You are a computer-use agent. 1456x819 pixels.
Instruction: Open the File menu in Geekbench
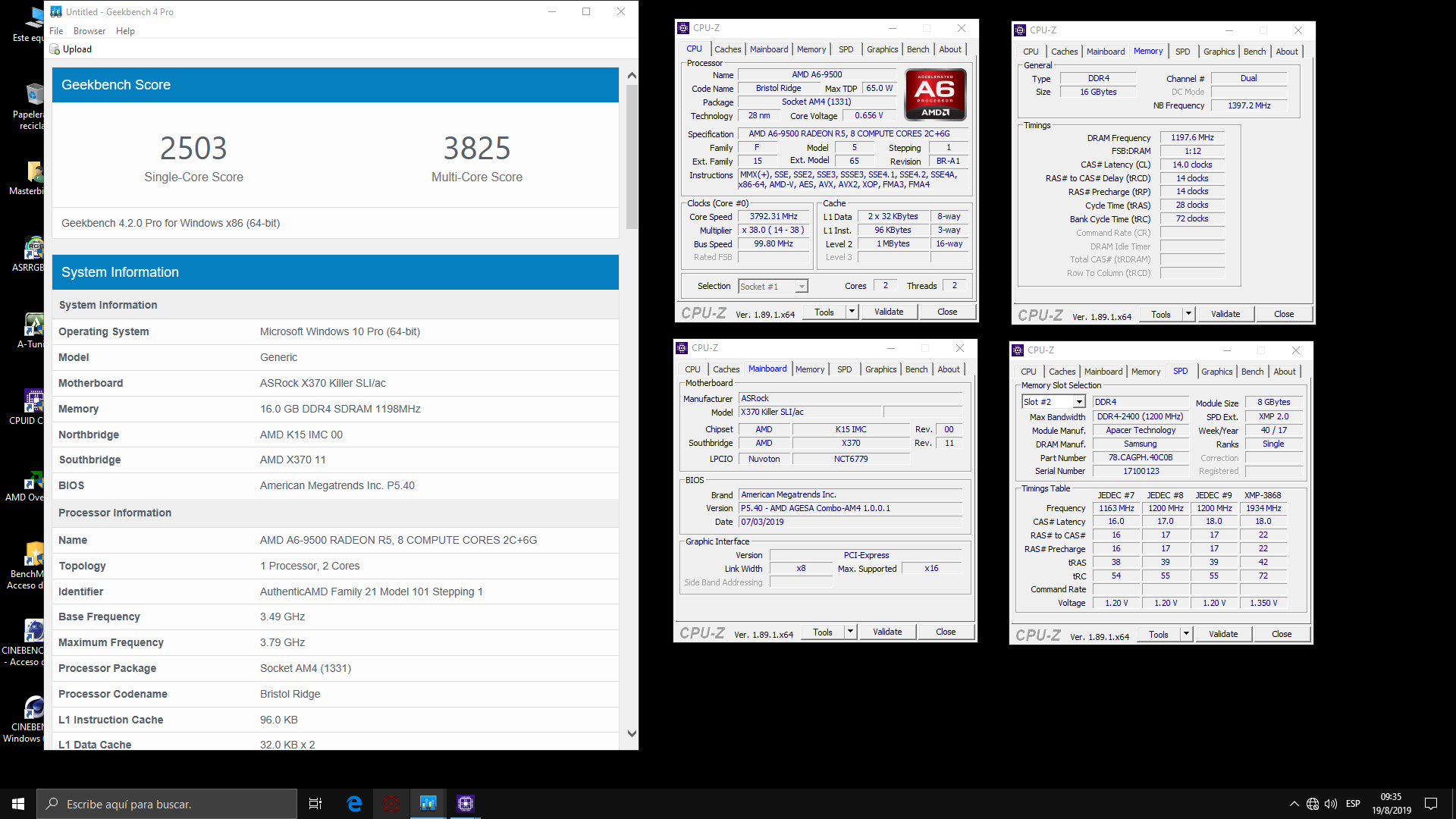click(x=56, y=31)
